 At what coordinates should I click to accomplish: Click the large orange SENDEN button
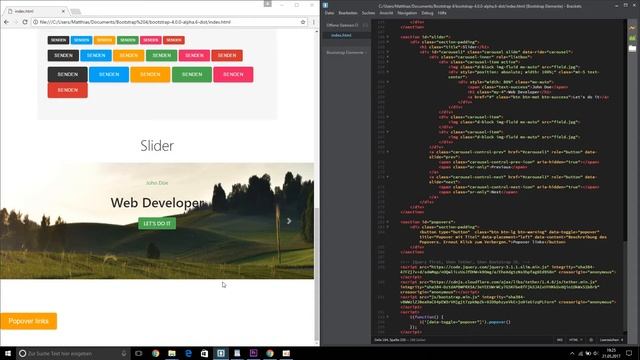click(150, 74)
